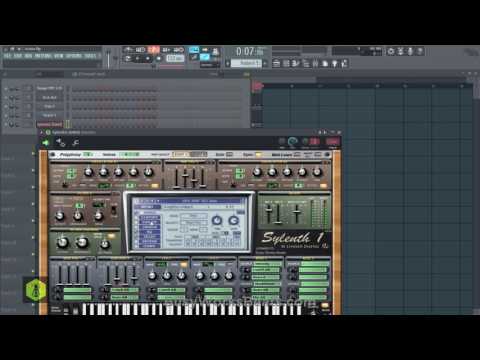The image size is (480, 360).
Task: Open the FILE menu
Action: pos(7,56)
